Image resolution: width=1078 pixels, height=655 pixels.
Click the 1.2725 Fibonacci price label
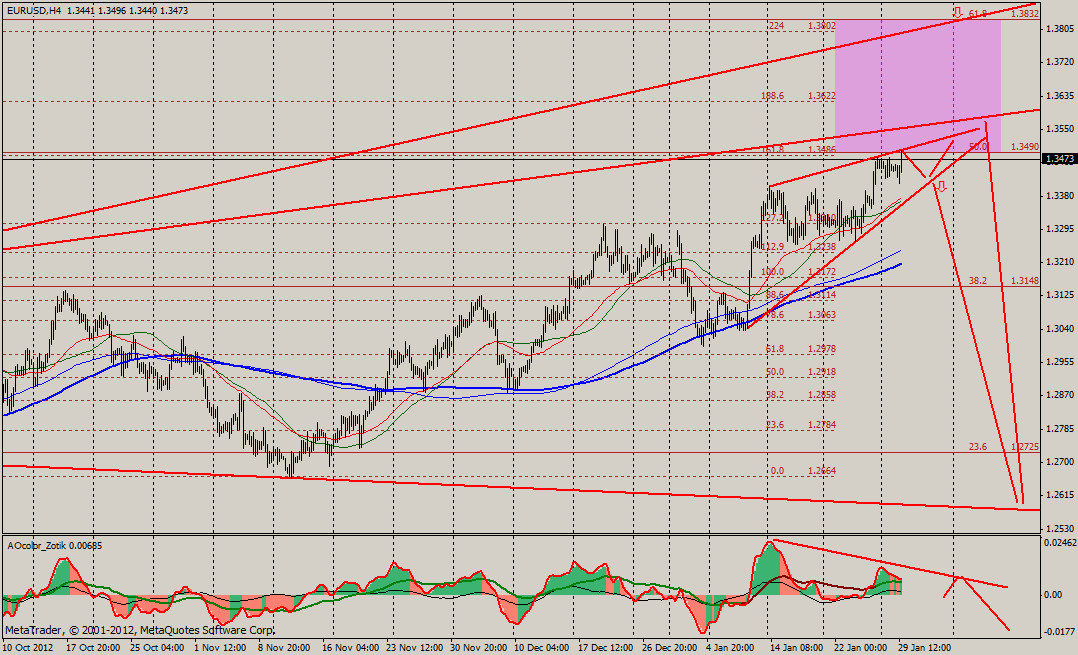[x=1025, y=447]
